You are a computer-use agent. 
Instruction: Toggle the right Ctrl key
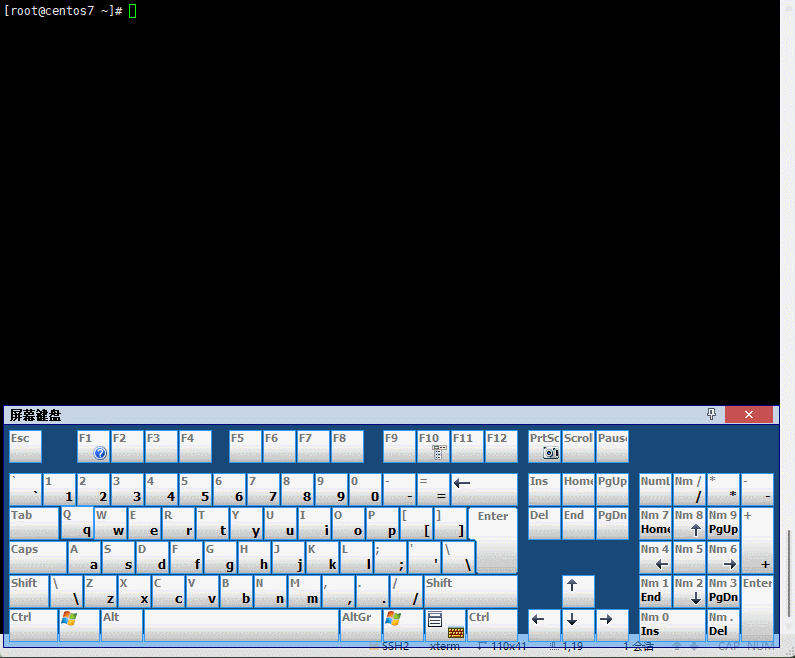pos(492,625)
